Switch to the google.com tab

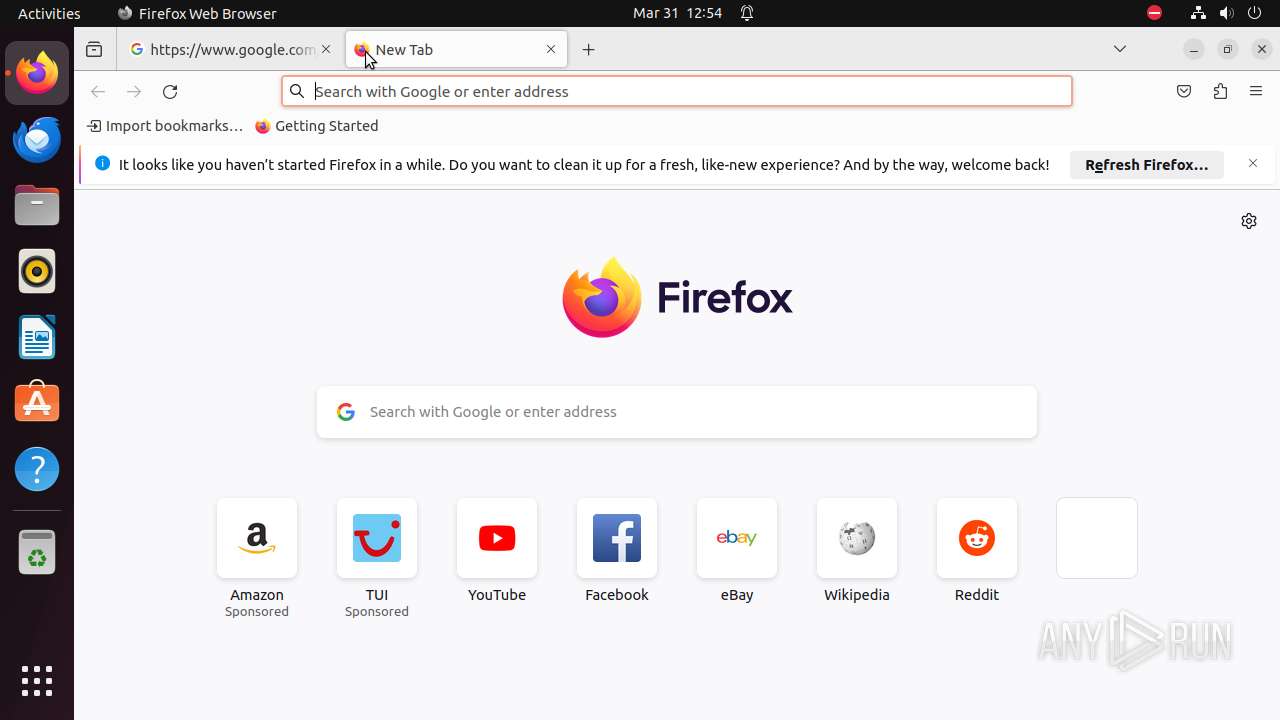231,49
